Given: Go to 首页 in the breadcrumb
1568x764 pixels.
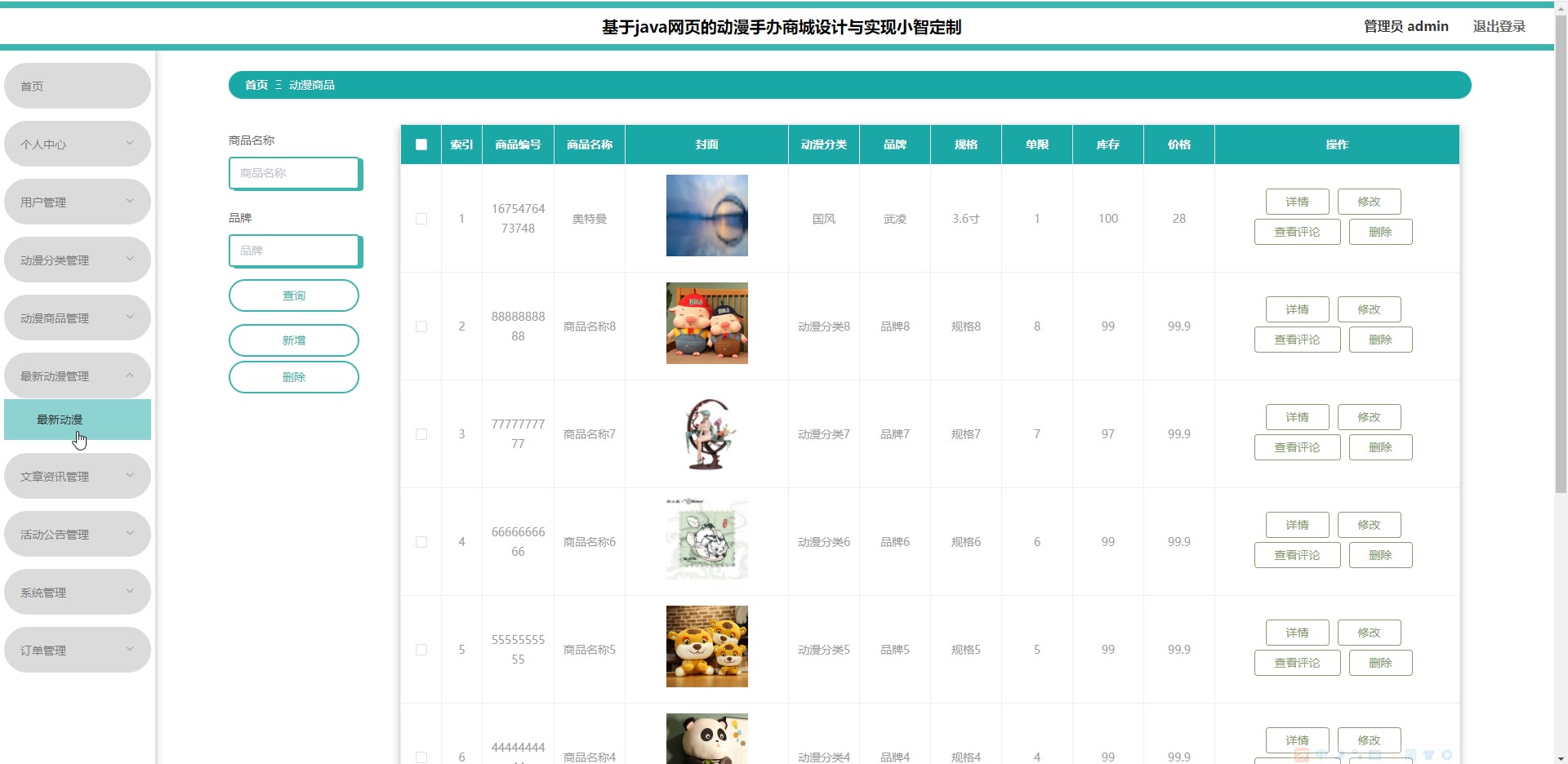Looking at the screenshot, I should click(x=256, y=85).
